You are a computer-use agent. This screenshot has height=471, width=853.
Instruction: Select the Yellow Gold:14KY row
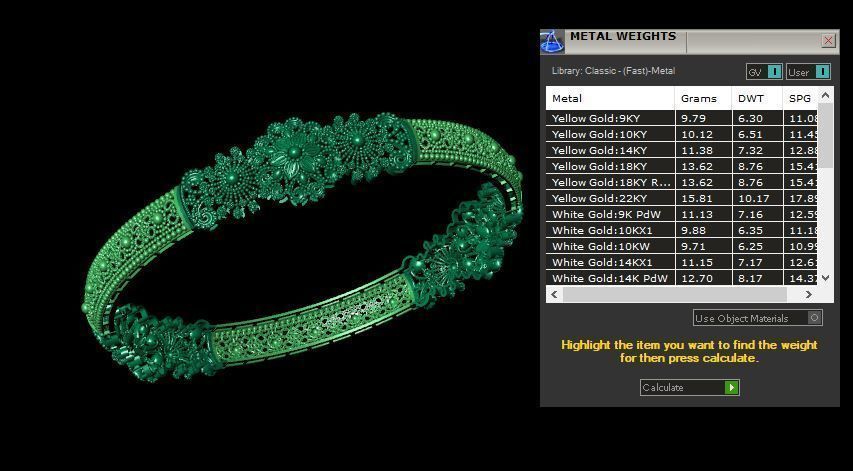coord(682,150)
